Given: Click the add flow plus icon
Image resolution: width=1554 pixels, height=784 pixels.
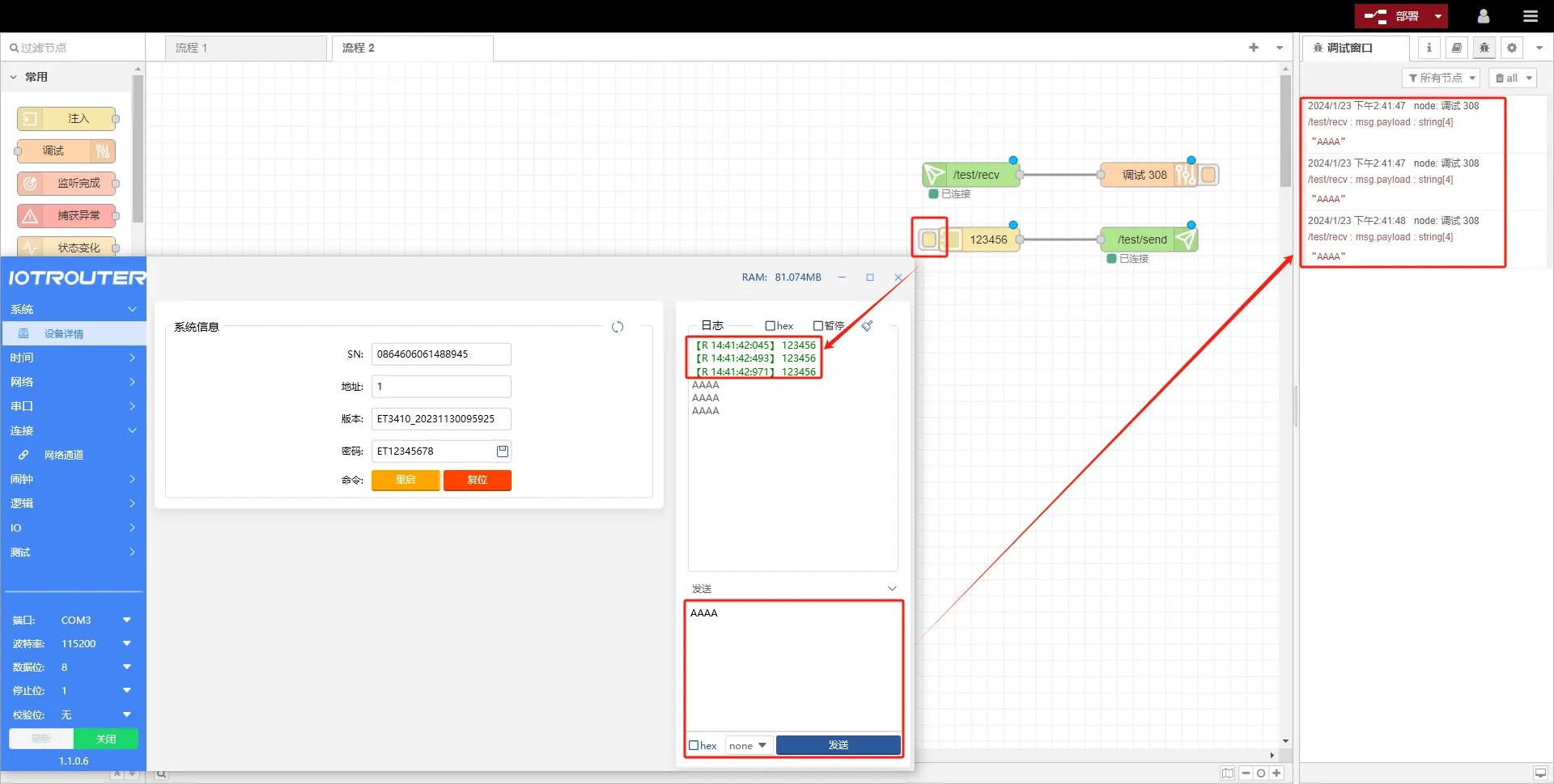Looking at the screenshot, I should pos(1254,48).
